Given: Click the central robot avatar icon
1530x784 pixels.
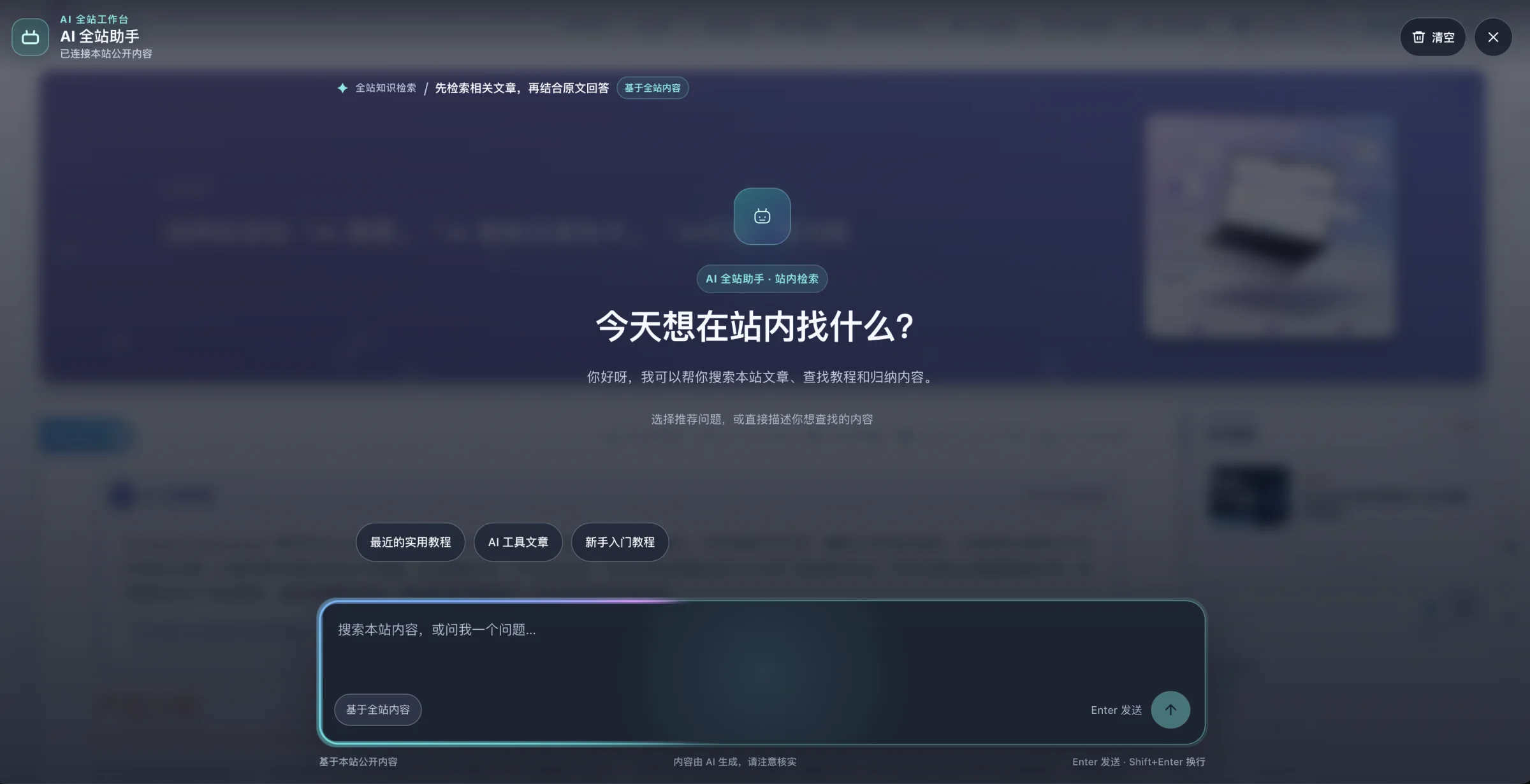Looking at the screenshot, I should point(762,216).
